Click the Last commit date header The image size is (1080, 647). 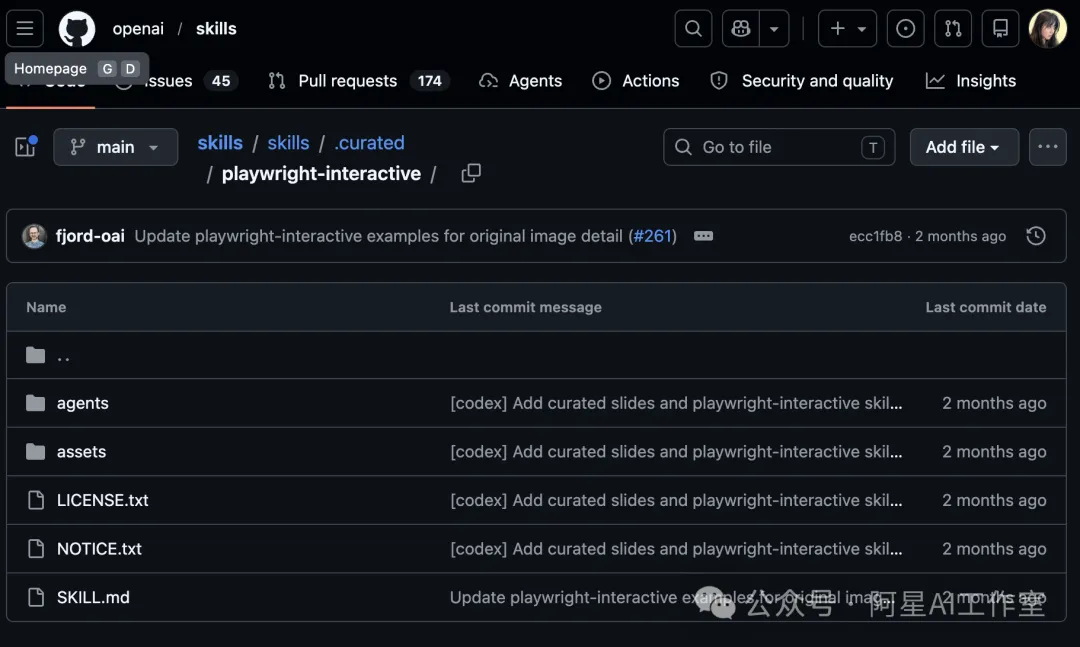(986, 307)
